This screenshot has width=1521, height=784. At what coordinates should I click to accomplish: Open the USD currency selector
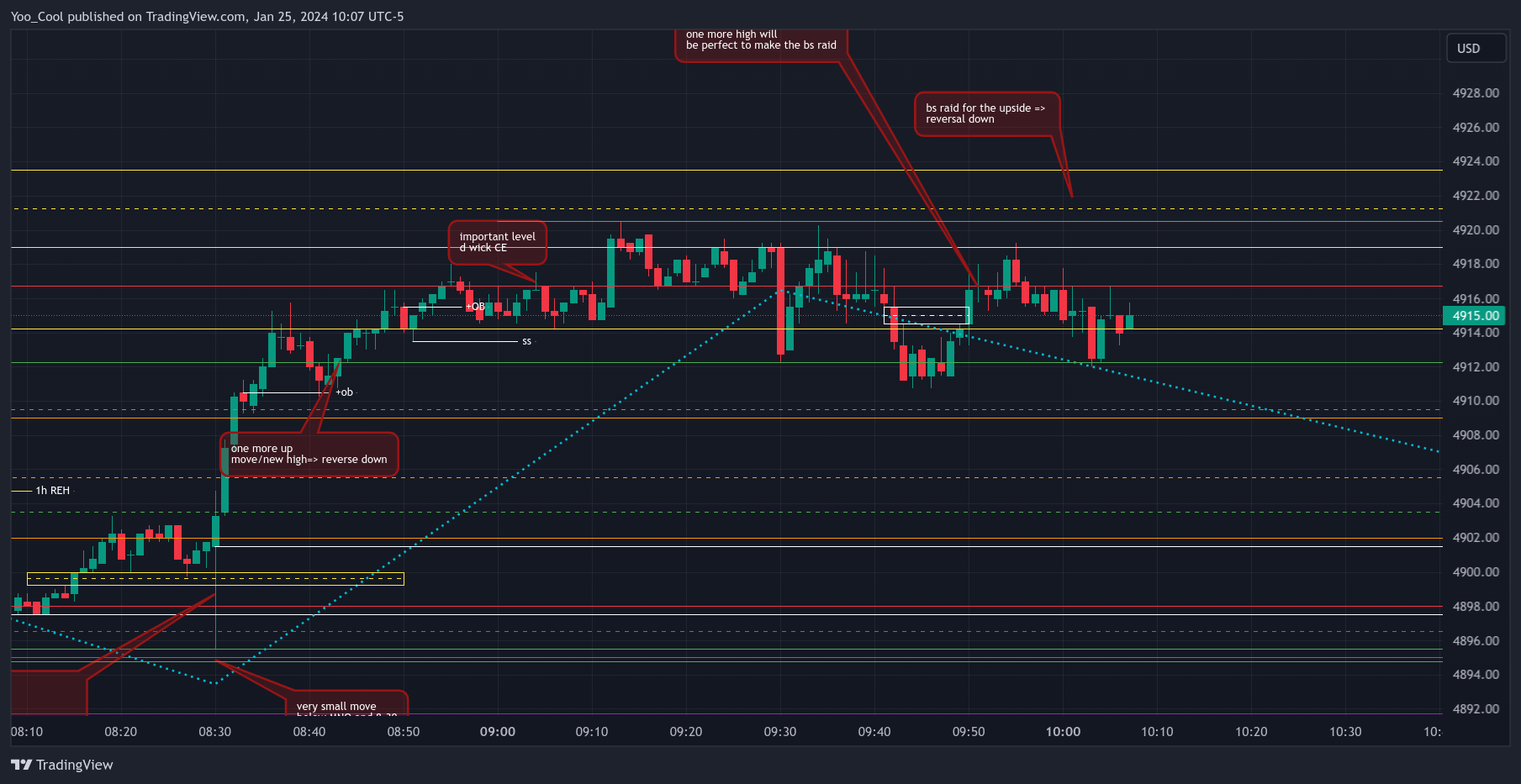(x=1475, y=48)
